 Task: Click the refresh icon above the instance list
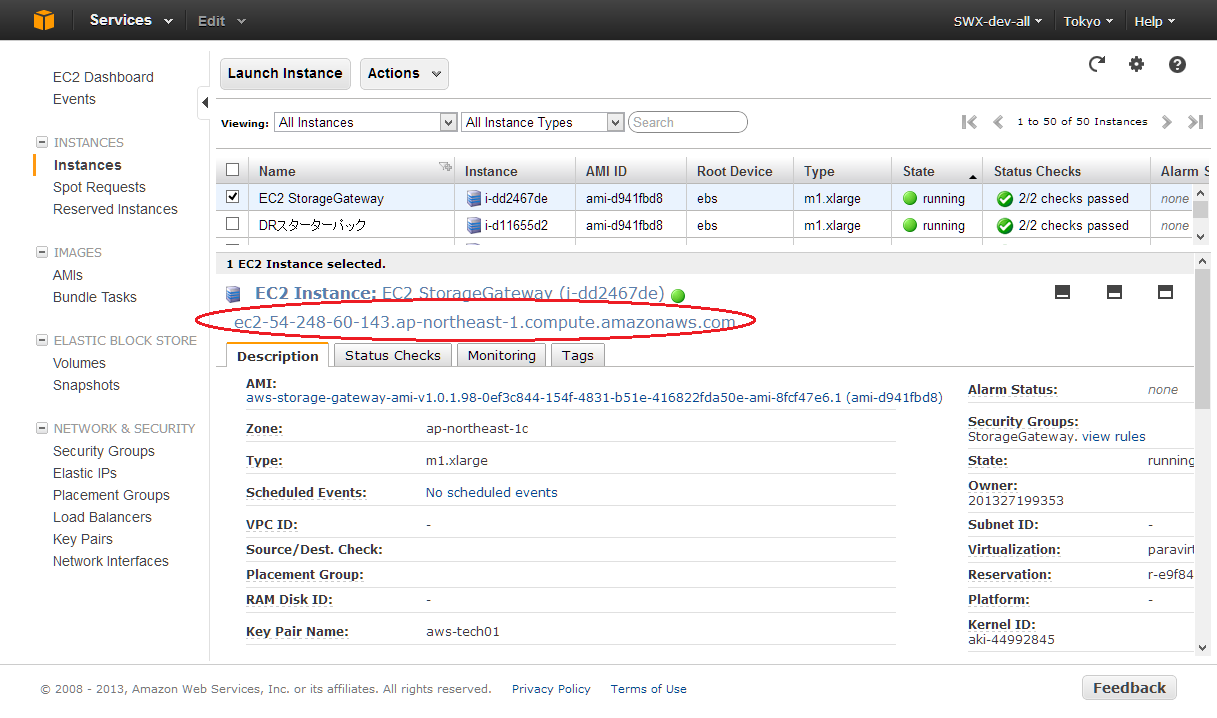1097,63
